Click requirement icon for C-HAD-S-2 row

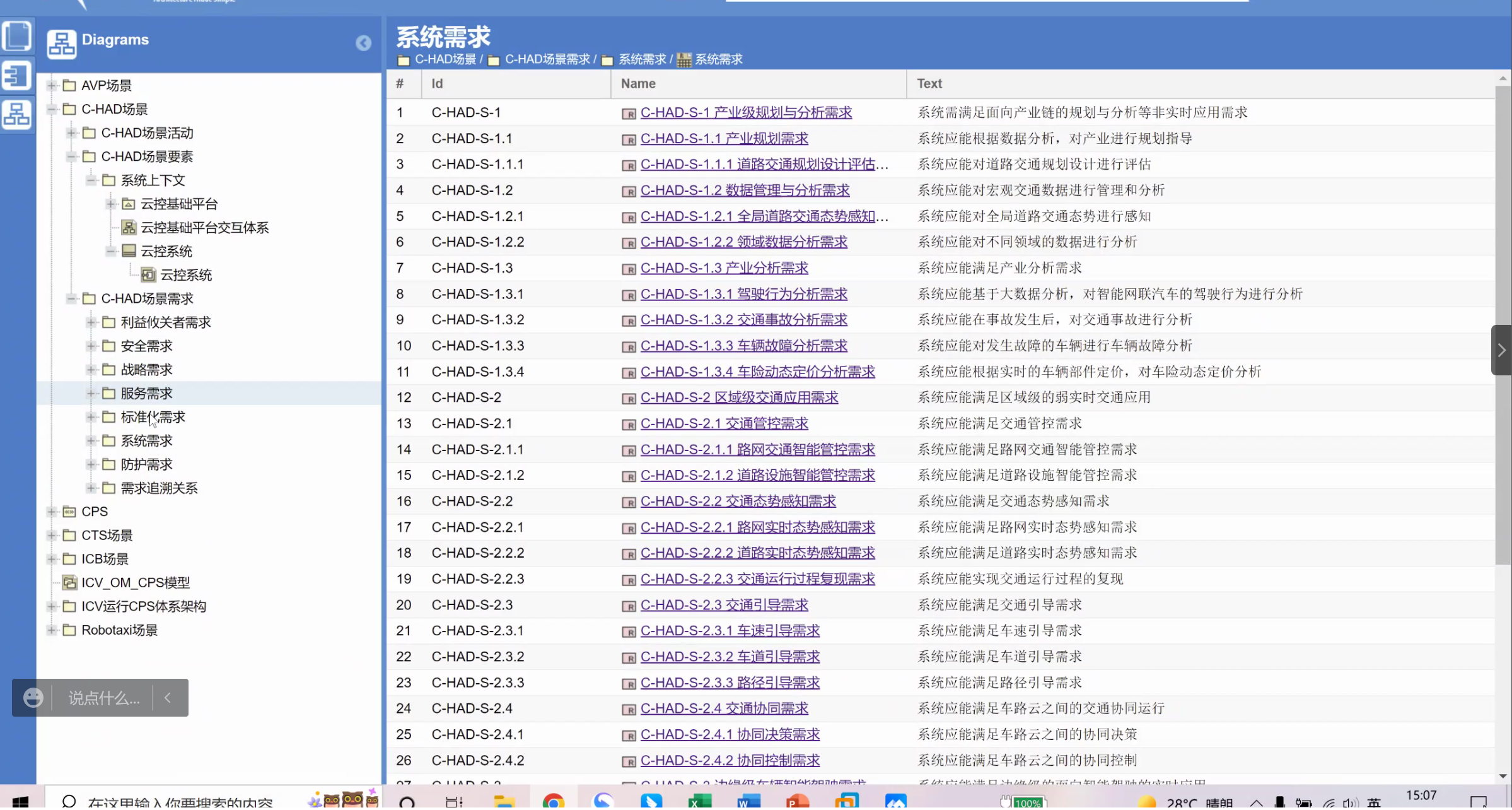(628, 399)
